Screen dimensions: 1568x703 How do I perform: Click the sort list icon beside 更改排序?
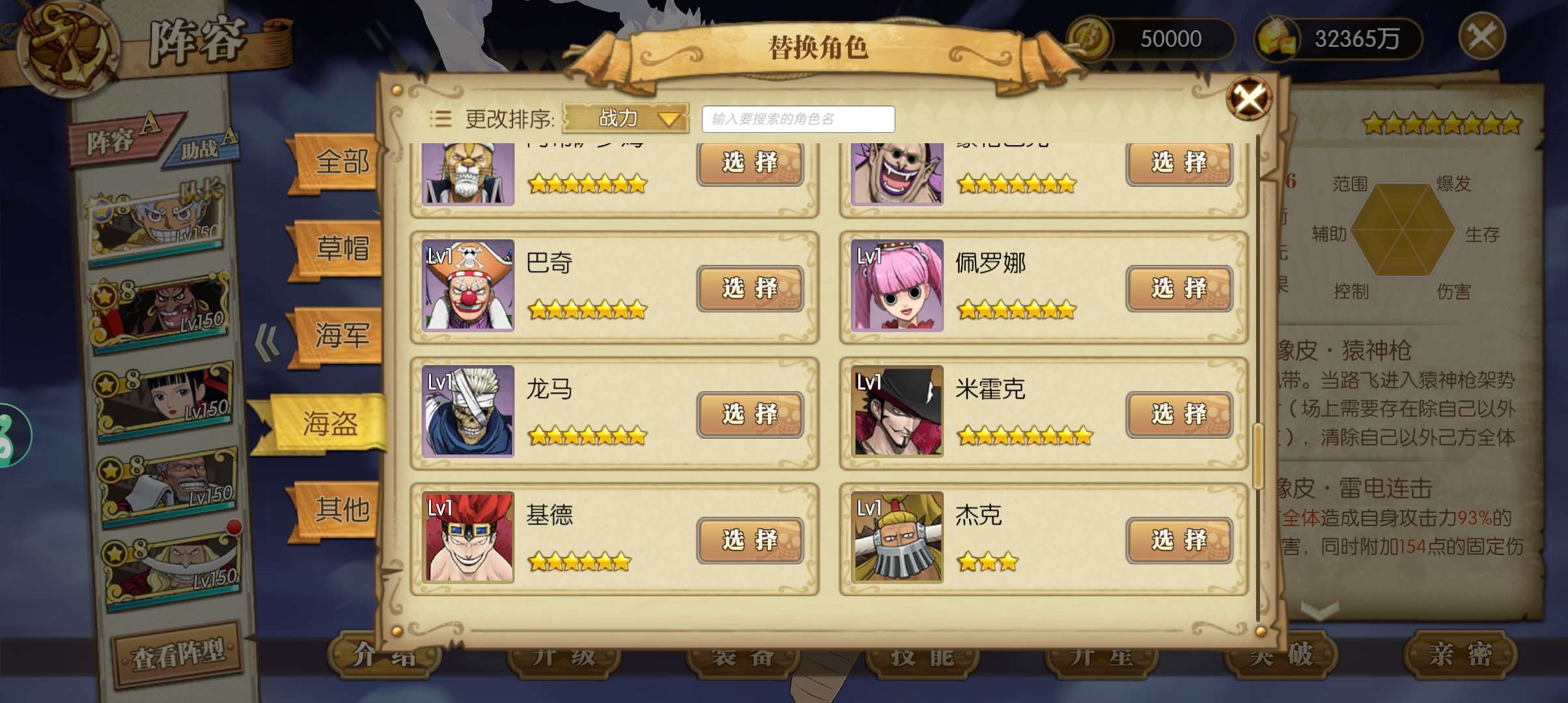pos(441,118)
